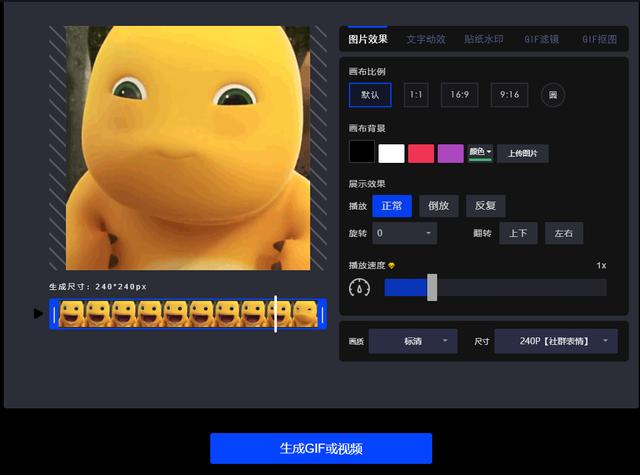The image size is (640, 475).
Task: Open the 画质 quality dropdown showing 标清
Action: pos(413,341)
